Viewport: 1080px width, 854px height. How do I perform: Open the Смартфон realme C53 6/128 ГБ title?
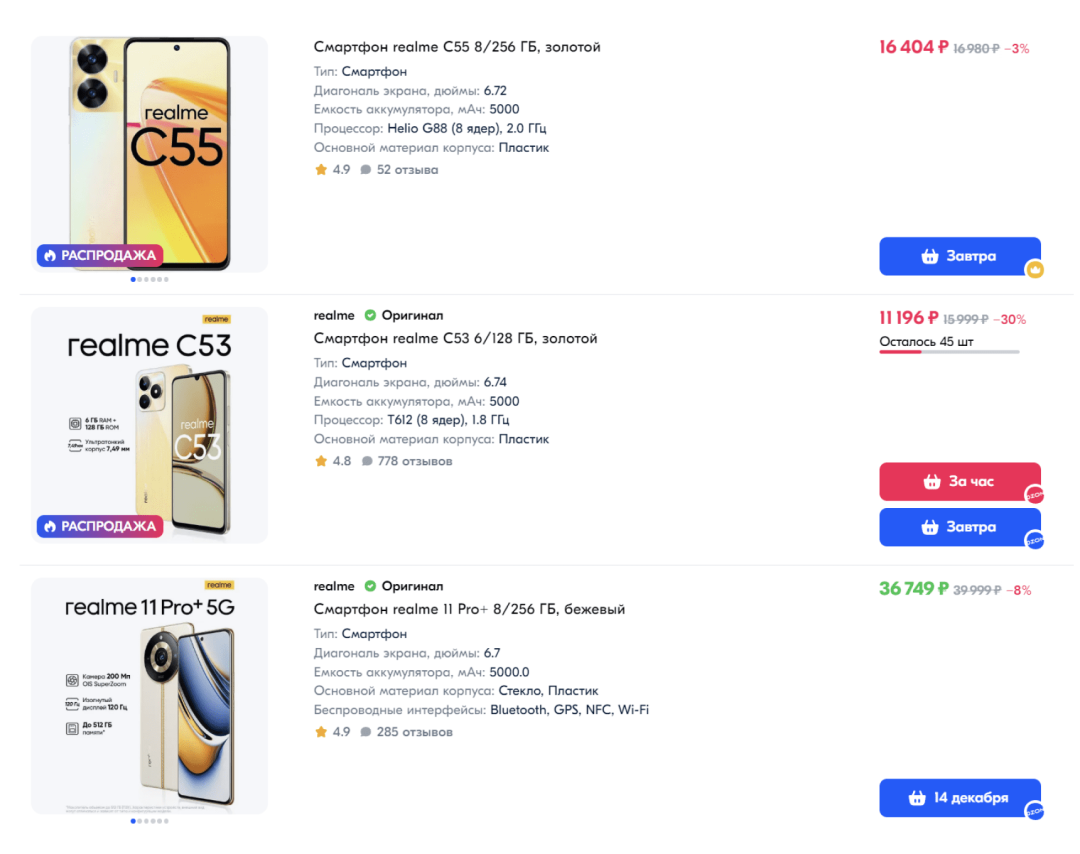coord(455,338)
